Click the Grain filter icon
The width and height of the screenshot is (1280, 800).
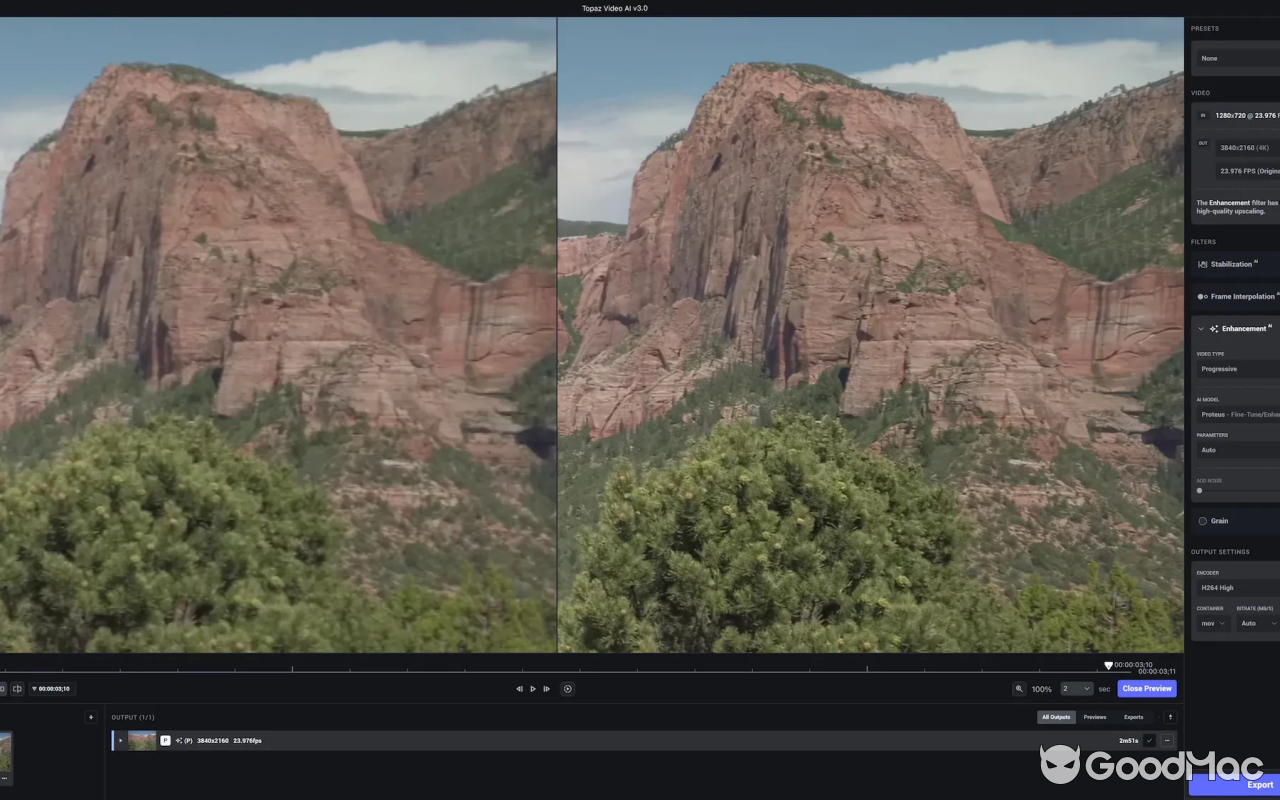1202,521
